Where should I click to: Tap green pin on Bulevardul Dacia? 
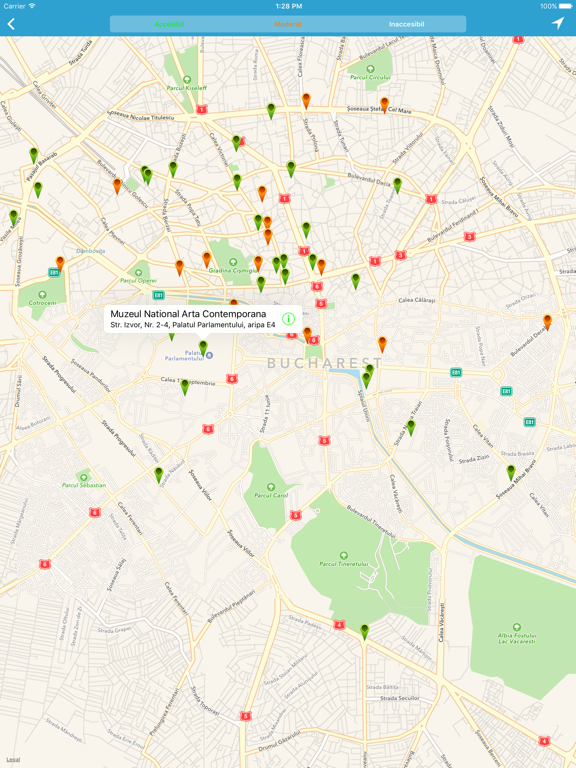coord(398,186)
